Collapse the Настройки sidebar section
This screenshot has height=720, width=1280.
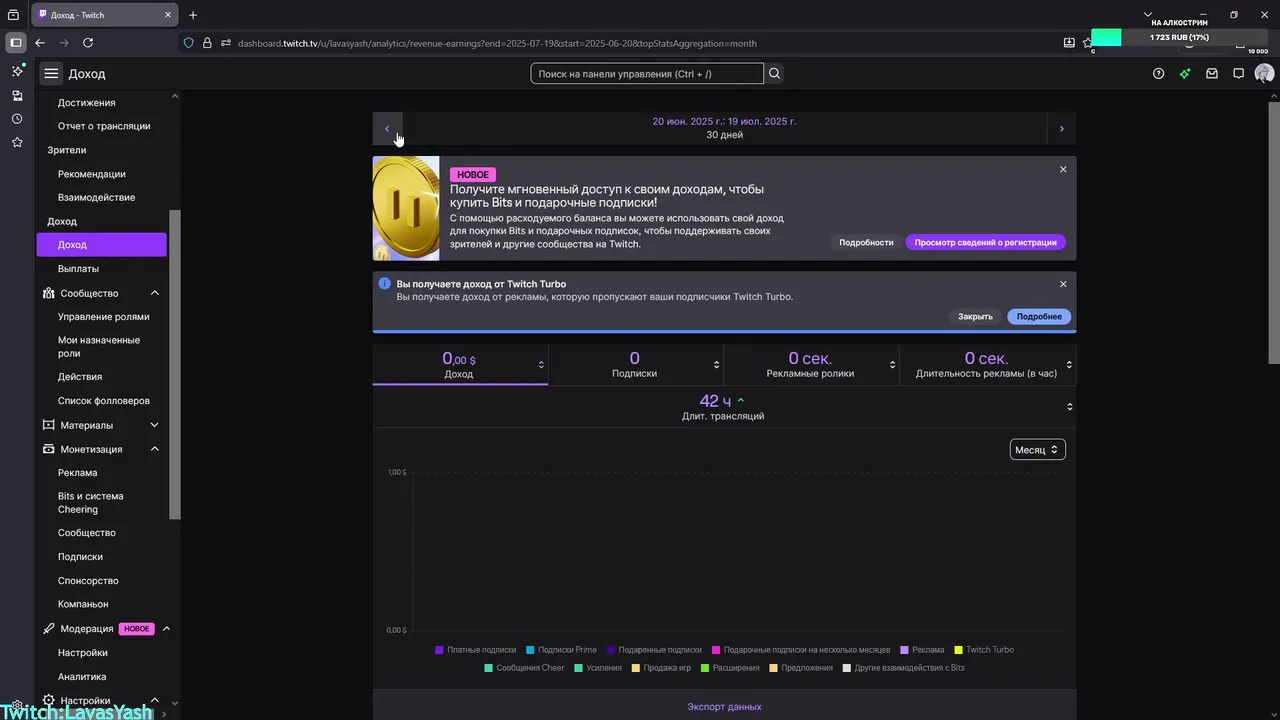tap(155, 701)
